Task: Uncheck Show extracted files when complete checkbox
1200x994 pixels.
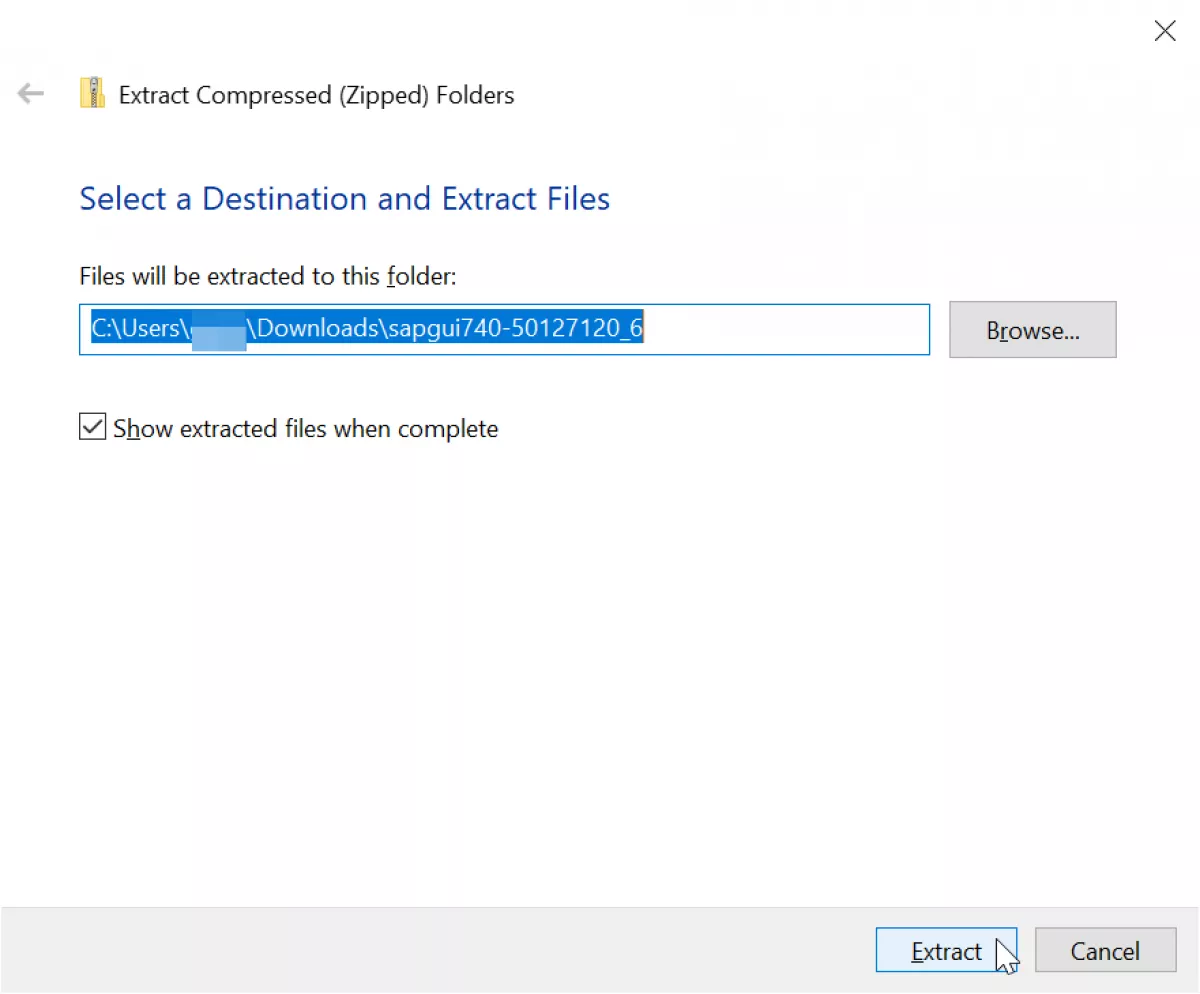Action: pyautogui.click(x=92, y=428)
